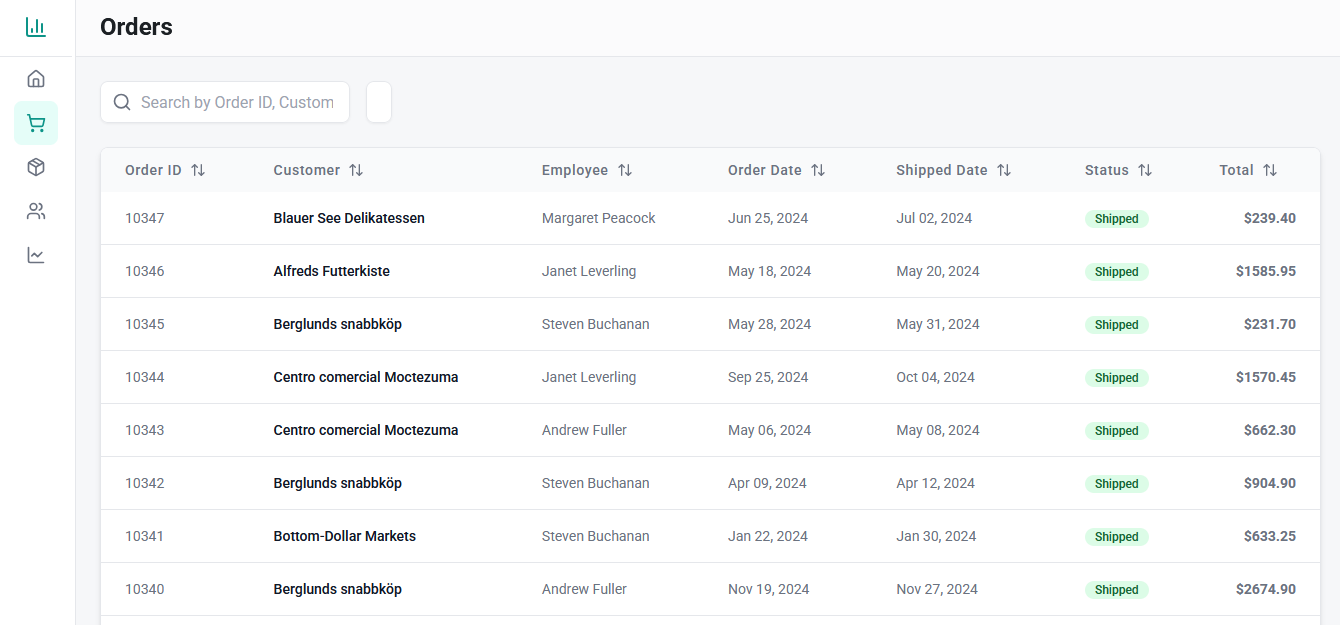Open Alfreds Futterkiste customer link

coord(331,271)
